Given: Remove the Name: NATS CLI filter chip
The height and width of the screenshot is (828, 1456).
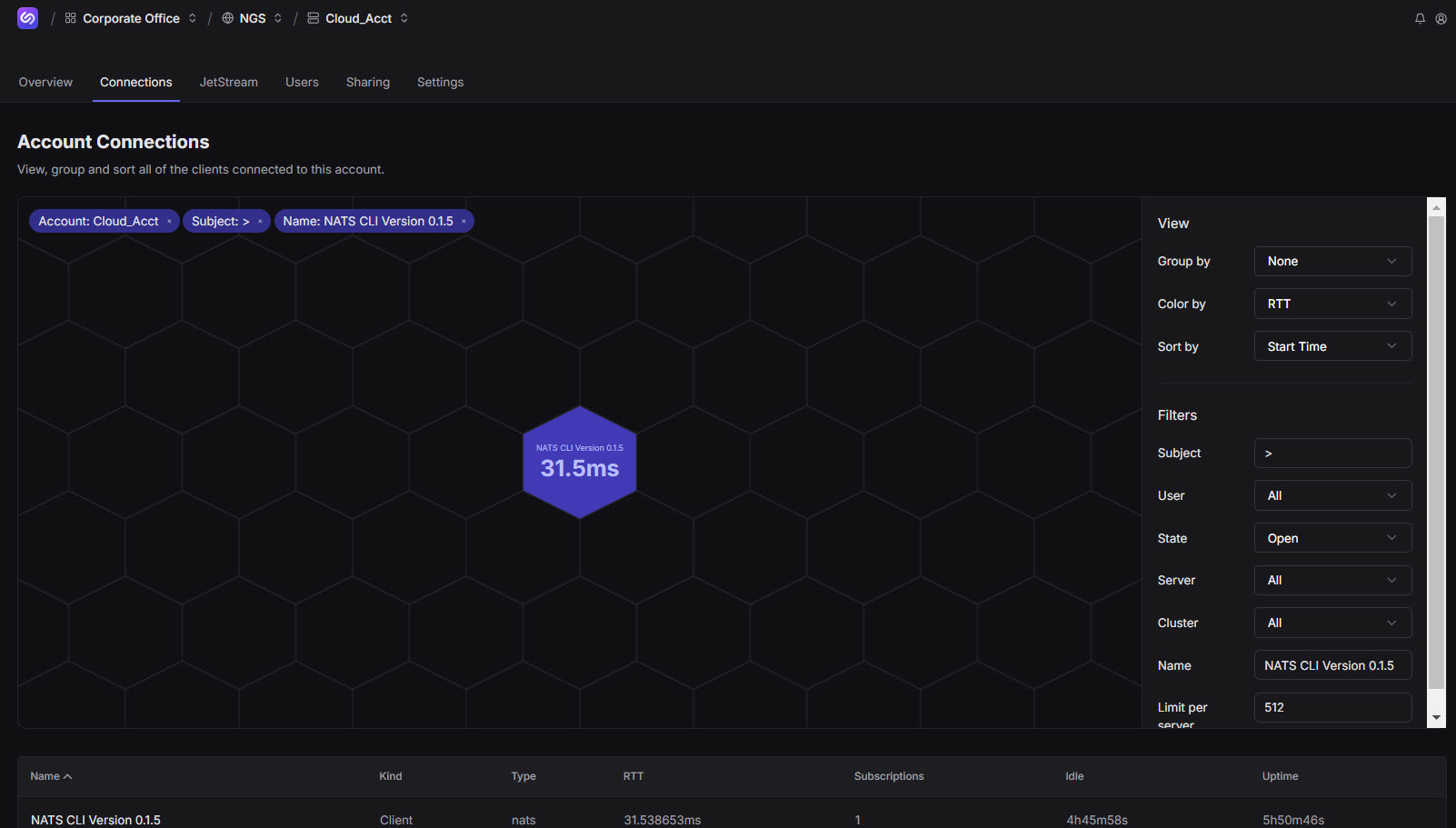Looking at the screenshot, I should [464, 222].
